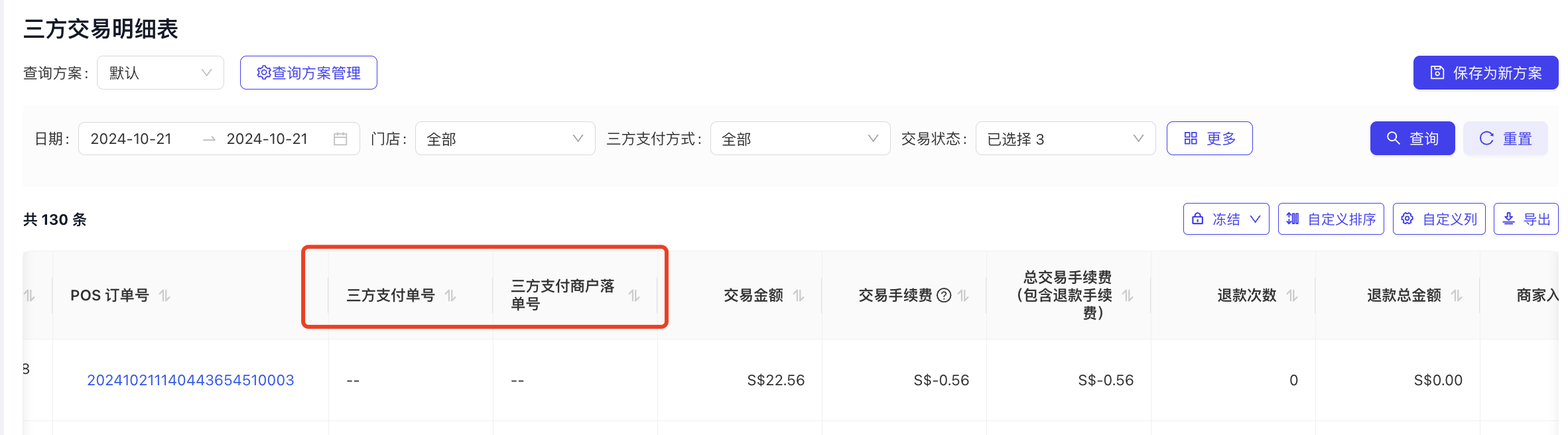Image resolution: width=1568 pixels, height=435 pixels.
Task: Click sort icon on 三方支付商户落单号 column
Action: point(634,296)
